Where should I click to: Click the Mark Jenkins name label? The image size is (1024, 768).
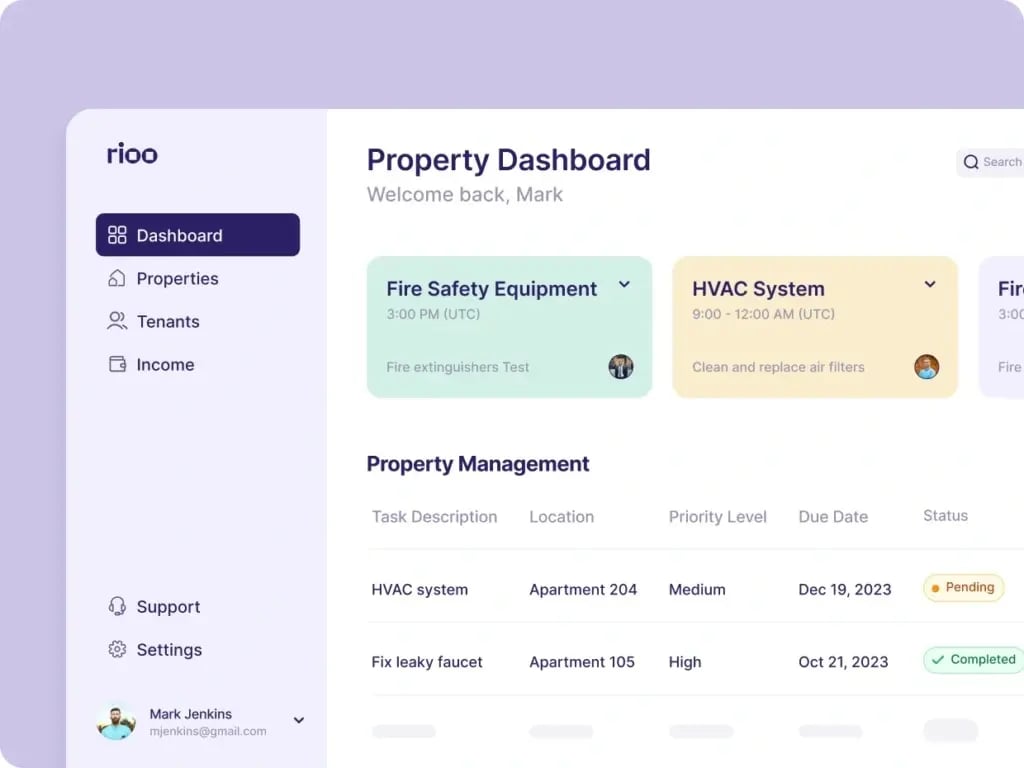point(191,714)
